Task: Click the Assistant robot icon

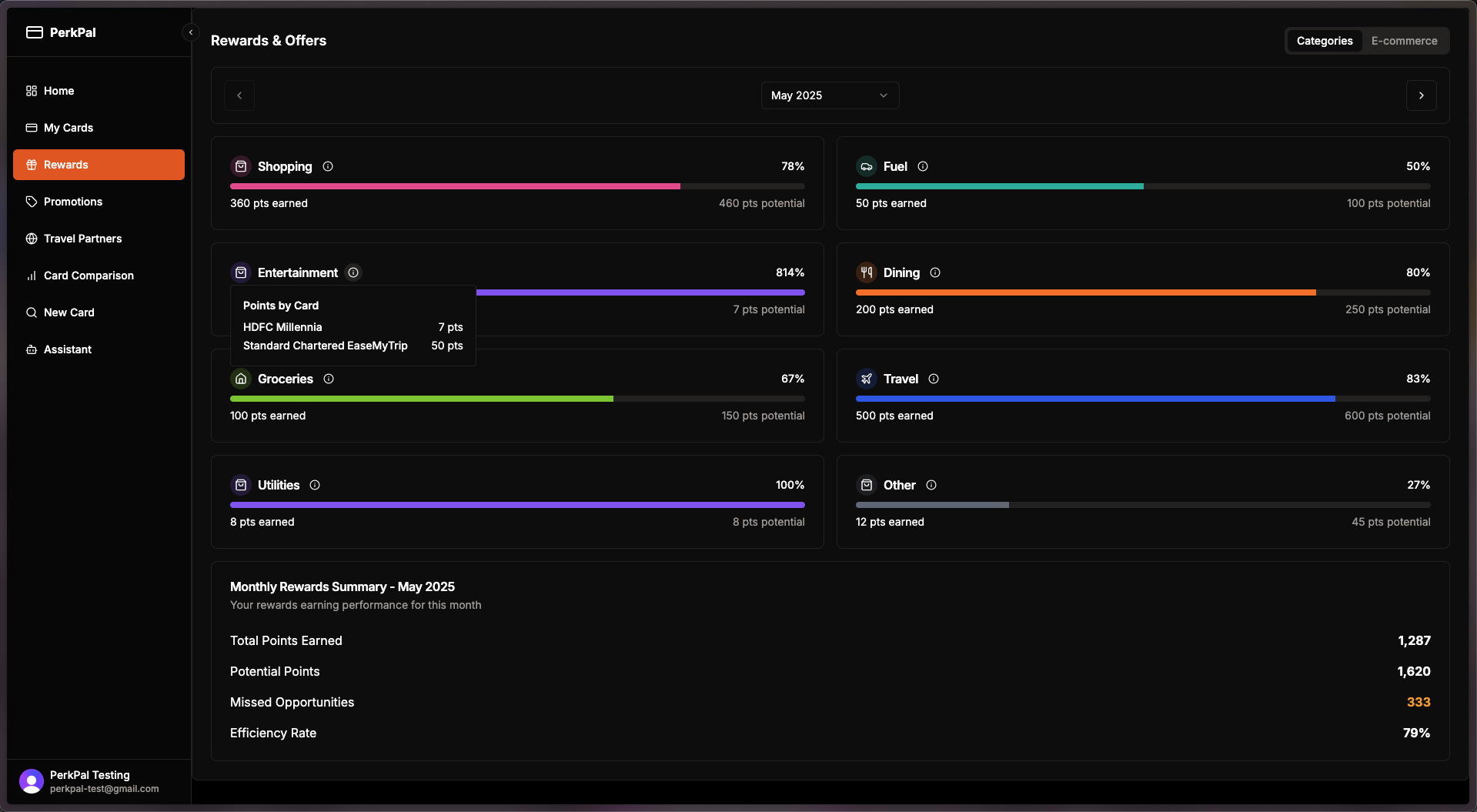Action: [32, 349]
